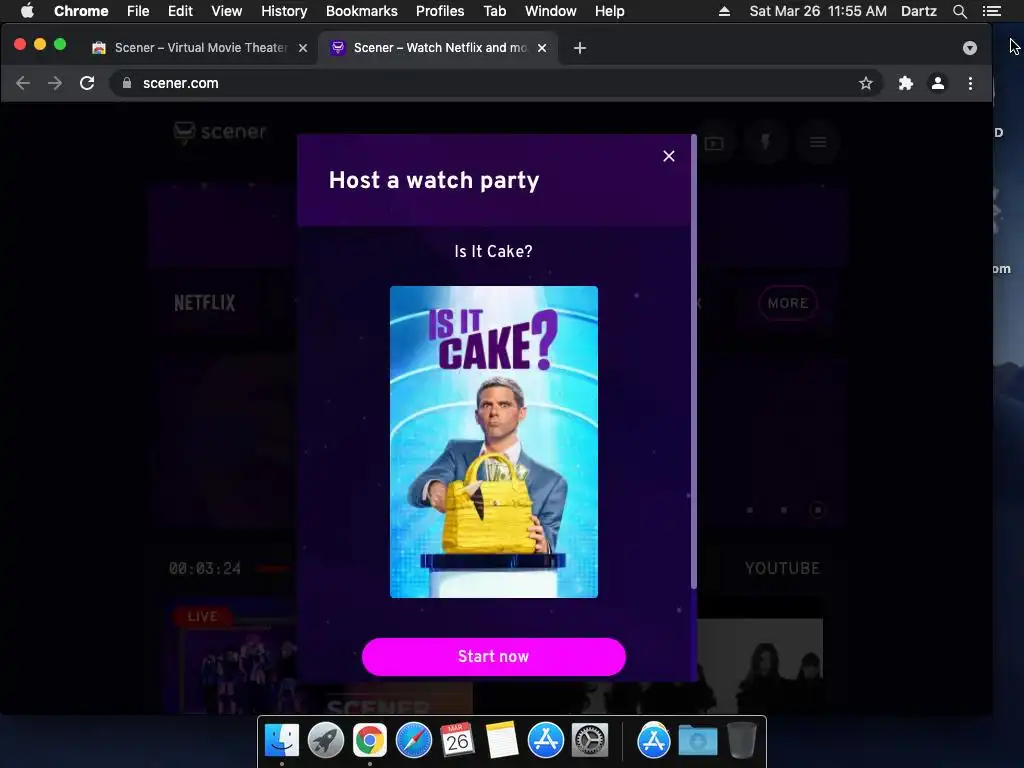Image resolution: width=1024 pixels, height=768 pixels.
Task: Click the MORE button beside Netflix row
Action: [x=788, y=303]
